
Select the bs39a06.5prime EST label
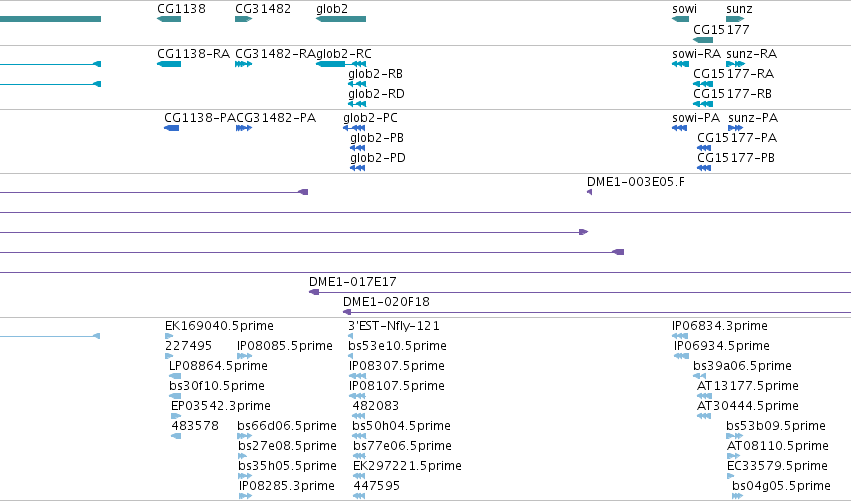click(x=742, y=366)
